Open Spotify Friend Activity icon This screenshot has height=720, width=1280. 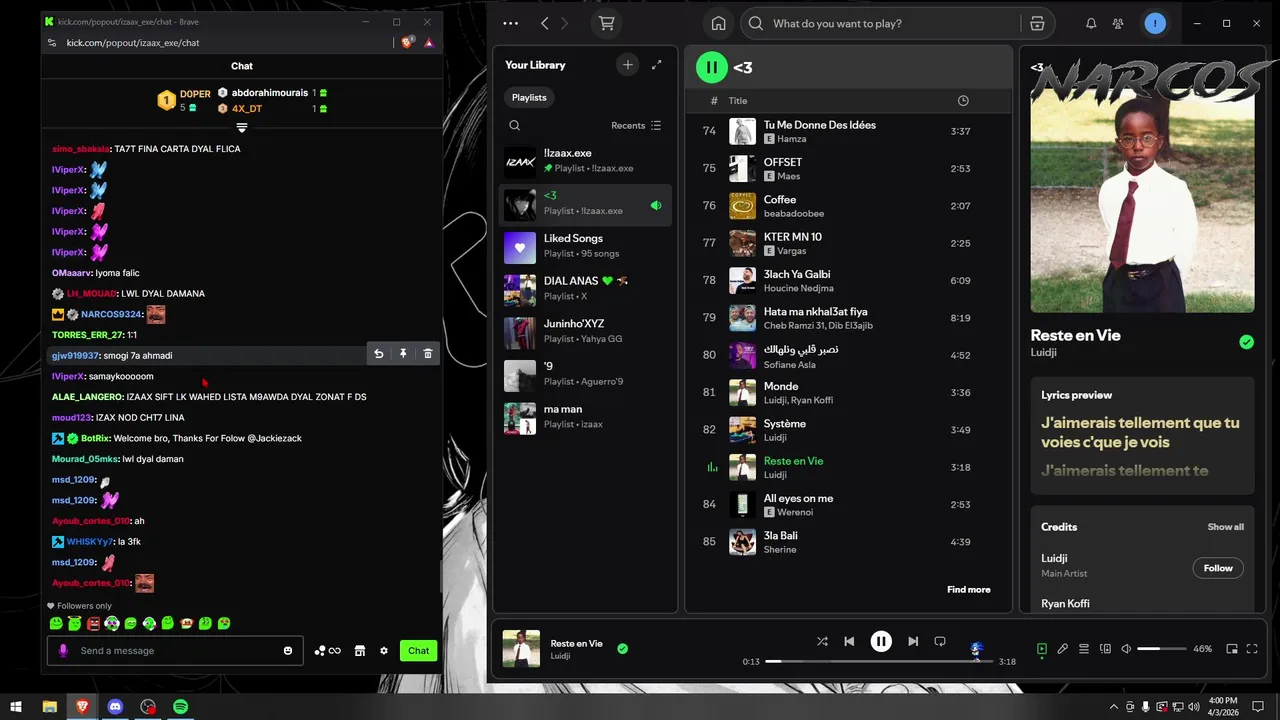(x=1118, y=23)
